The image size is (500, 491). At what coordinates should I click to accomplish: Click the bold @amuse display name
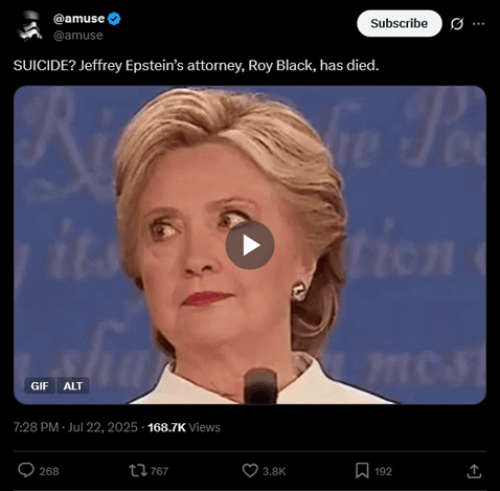pos(79,19)
